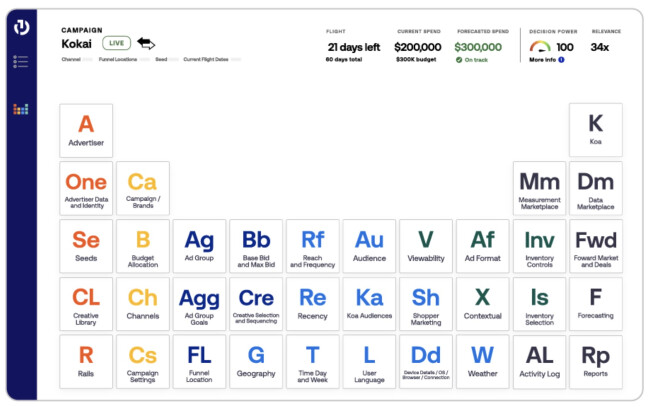Select the Channels tile

pyautogui.click(x=143, y=304)
